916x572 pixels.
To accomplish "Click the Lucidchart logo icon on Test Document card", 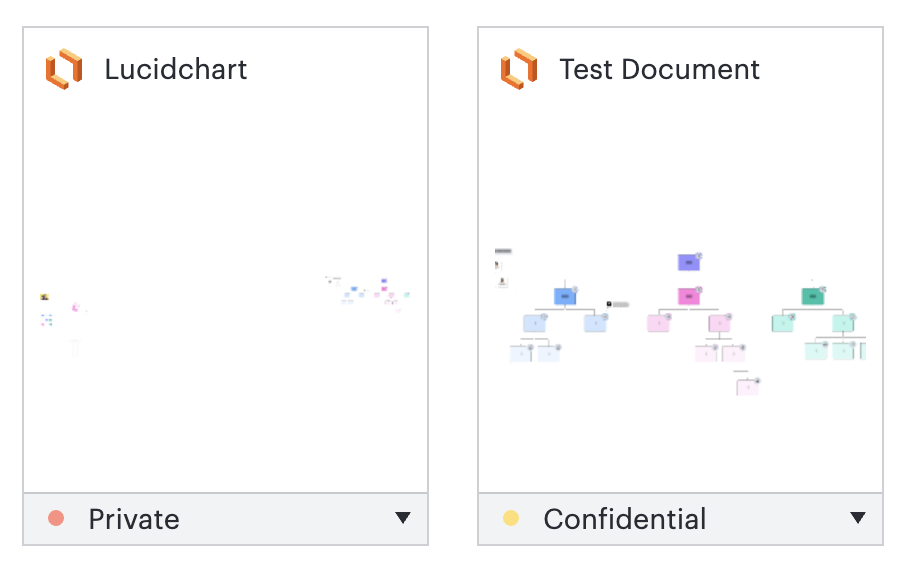I will coord(519,69).
